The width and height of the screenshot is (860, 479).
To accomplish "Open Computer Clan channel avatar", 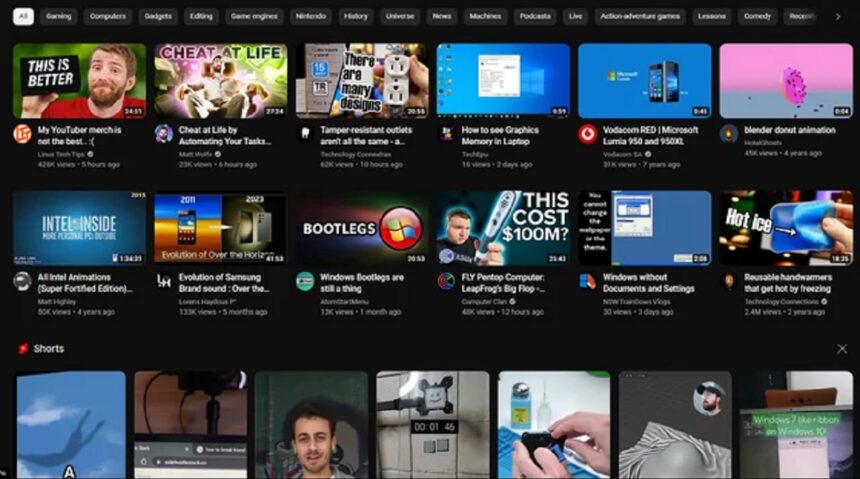I will (446, 281).
